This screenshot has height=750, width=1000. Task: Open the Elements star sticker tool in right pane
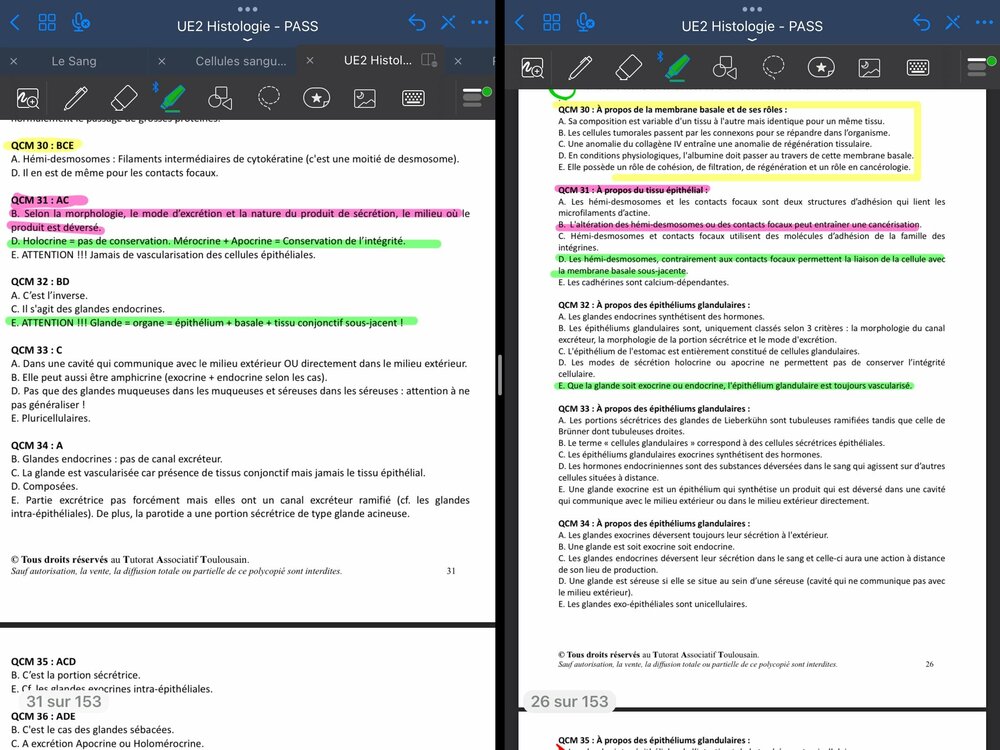click(x=821, y=67)
